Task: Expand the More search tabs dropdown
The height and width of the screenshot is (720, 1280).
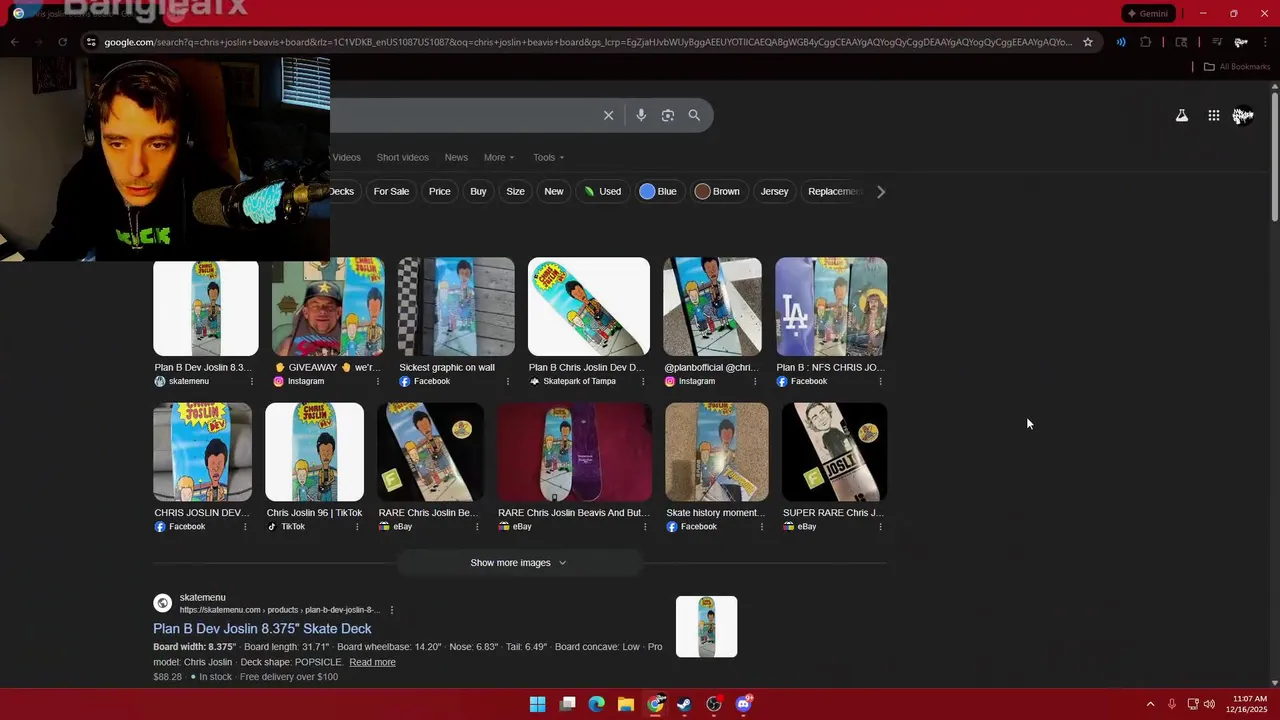Action: [499, 157]
